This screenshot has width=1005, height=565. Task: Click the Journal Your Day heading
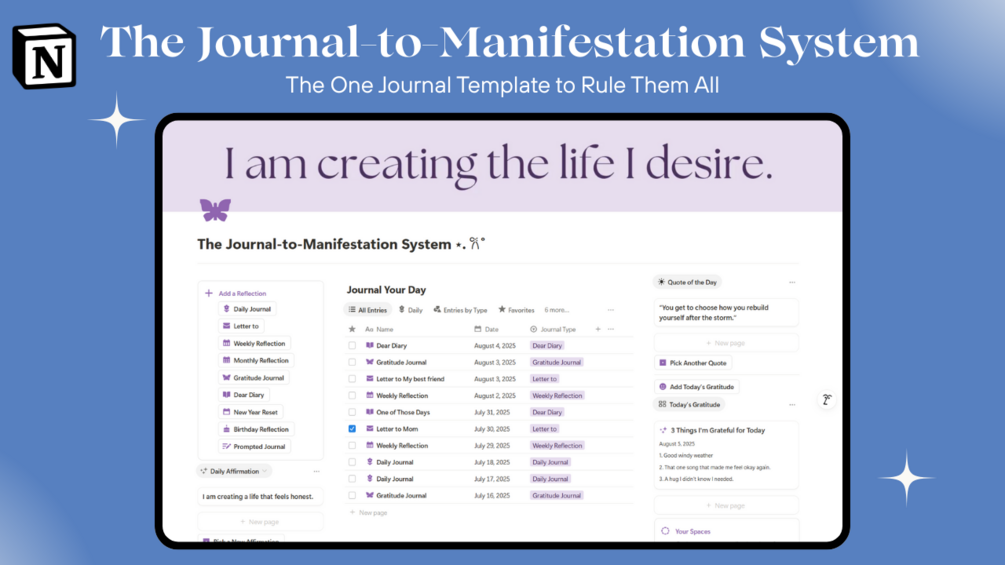click(x=386, y=290)
